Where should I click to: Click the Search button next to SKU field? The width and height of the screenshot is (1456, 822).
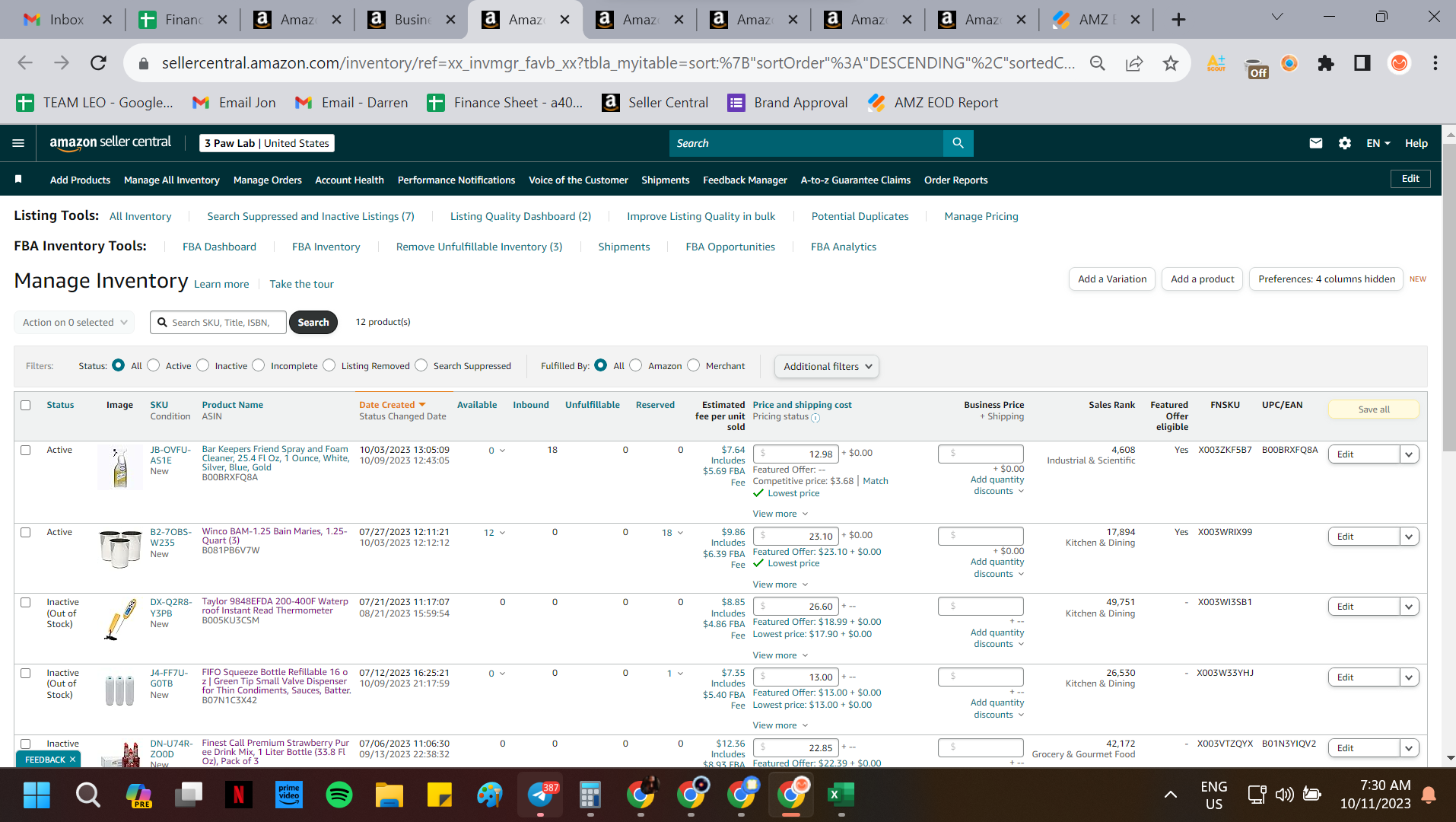[313, 322]
